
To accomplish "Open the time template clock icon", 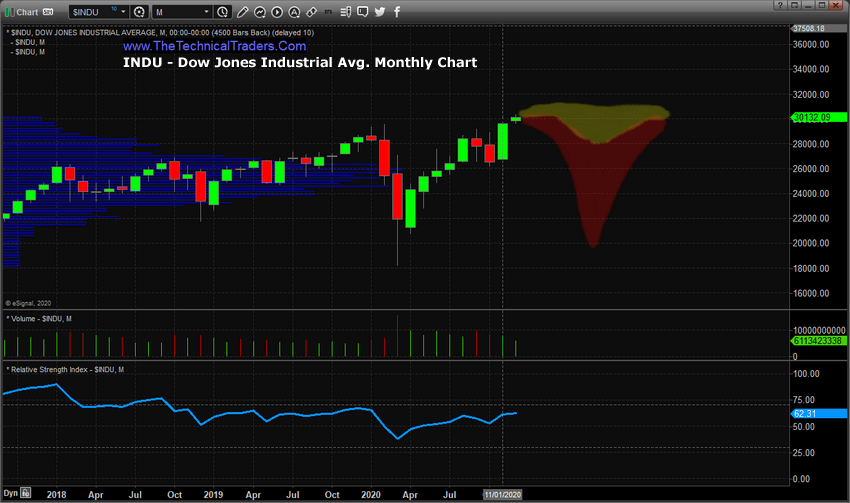I will pyautogui.click(x=222, y=12).
